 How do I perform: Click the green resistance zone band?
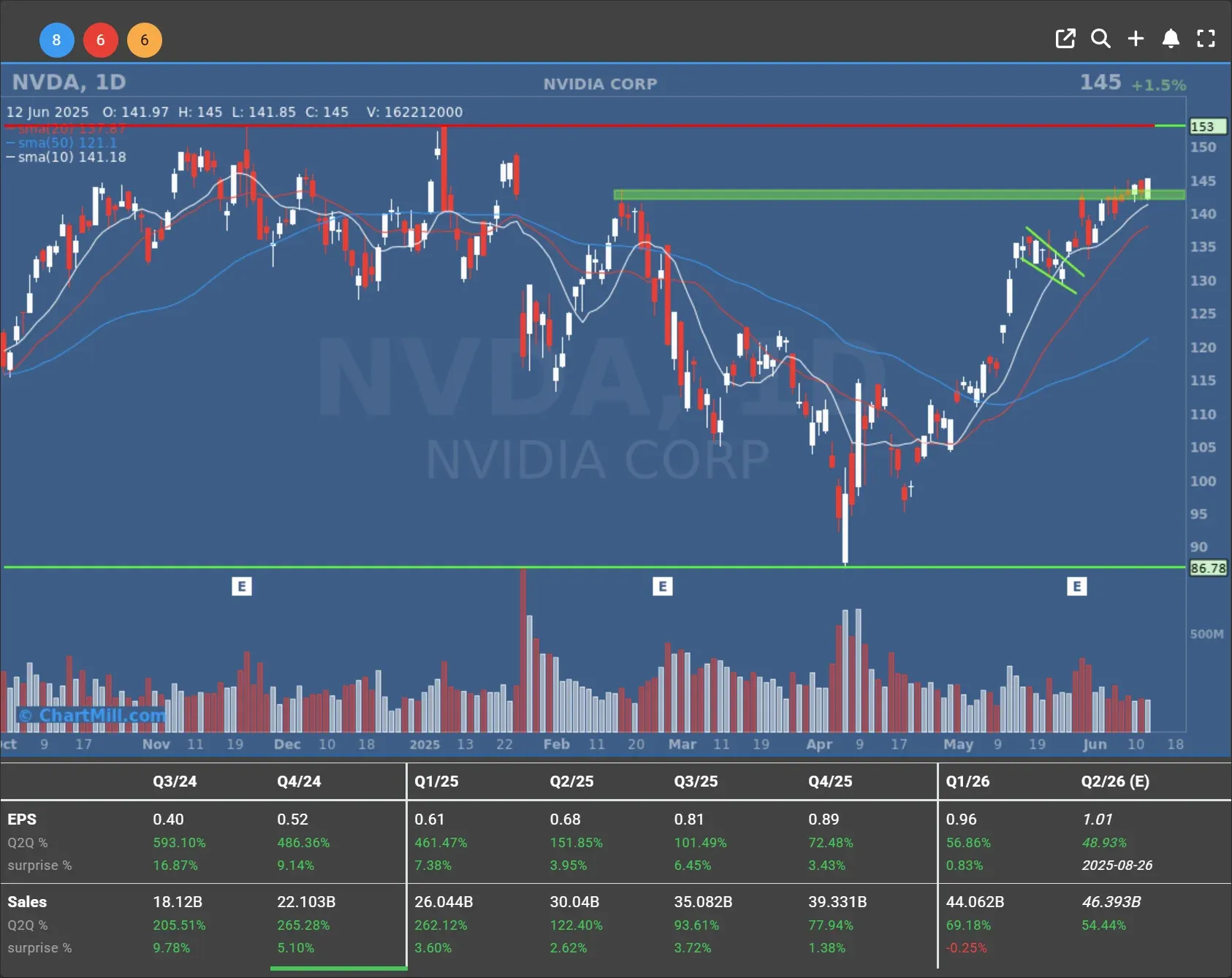877,195
